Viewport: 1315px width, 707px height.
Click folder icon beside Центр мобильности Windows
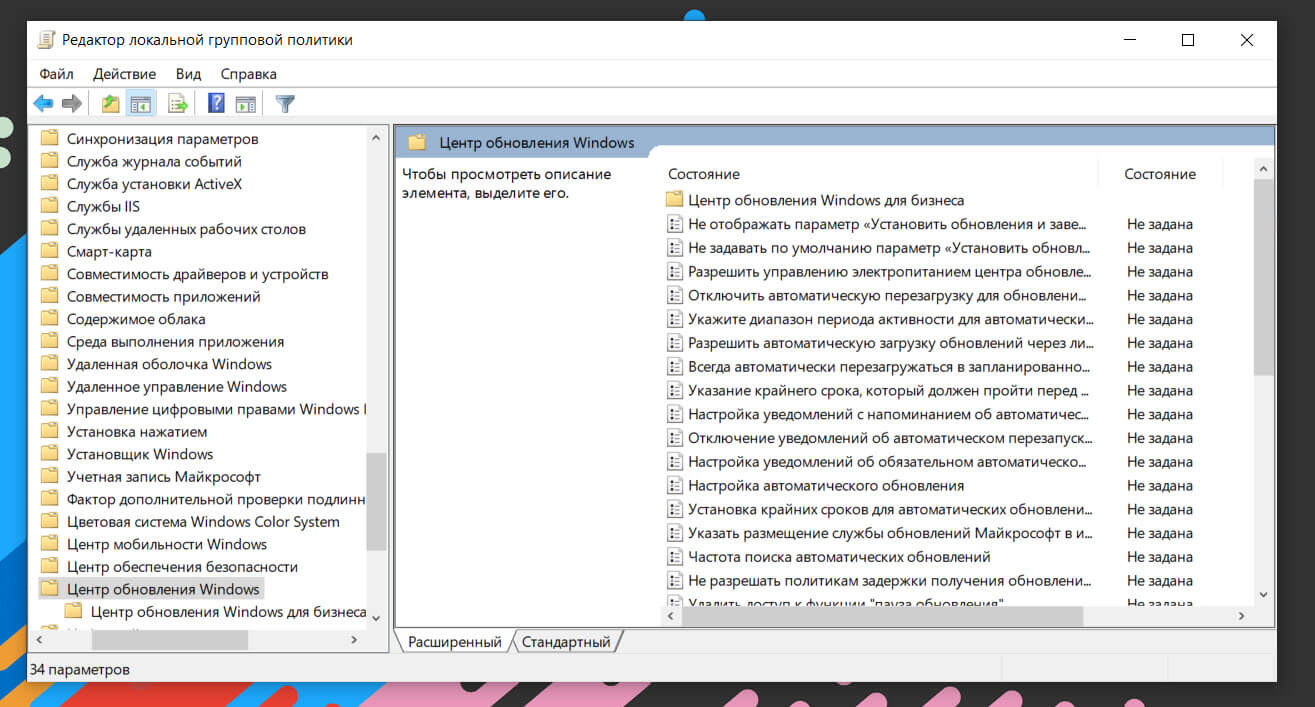pos(49,544)
